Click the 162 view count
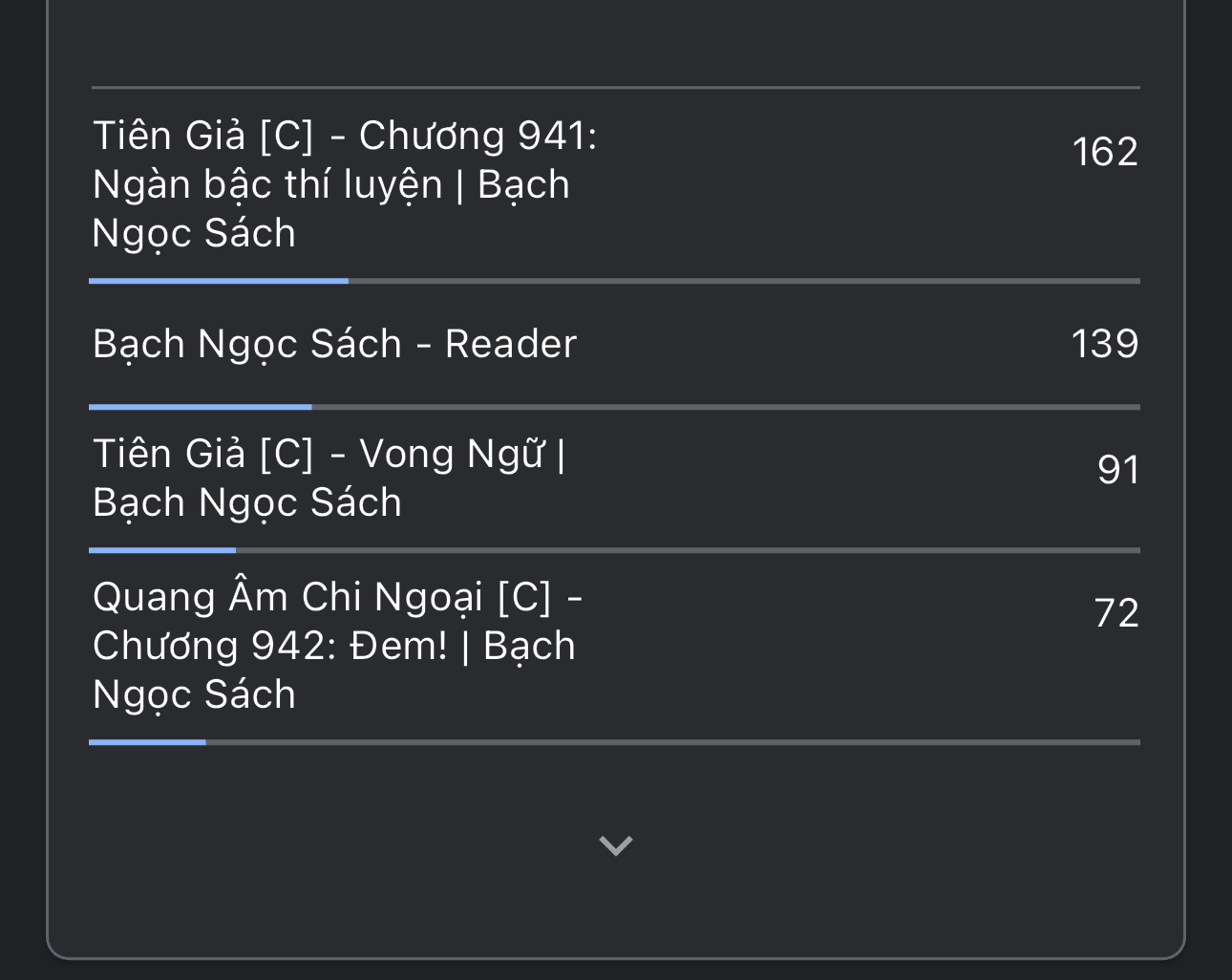The height and width of the screenshot is (980, 1232). 1105,152
